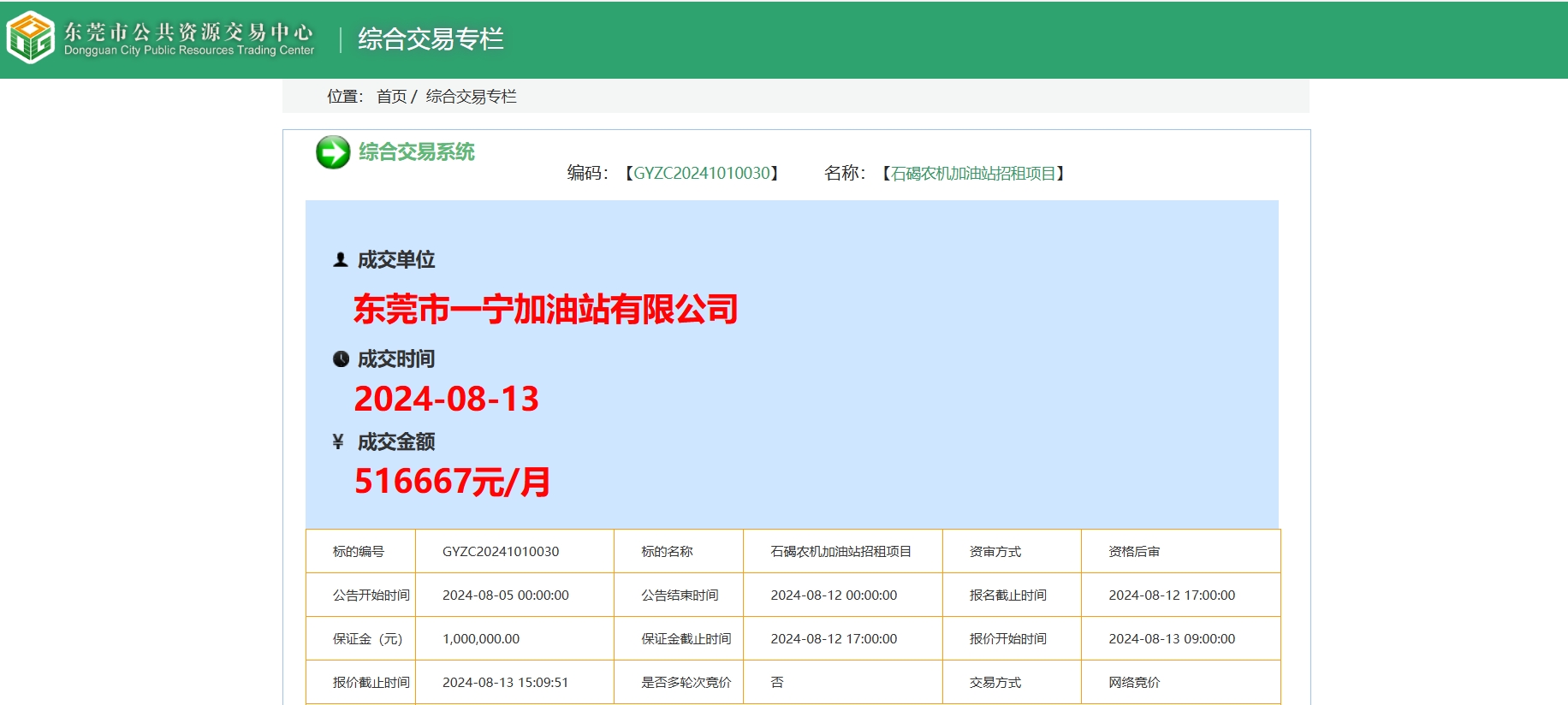The height and width of the screenshot is (705, 1568).
Task: Click the table cell 石碣农机加油站招租项目
Action: (843, 552)
